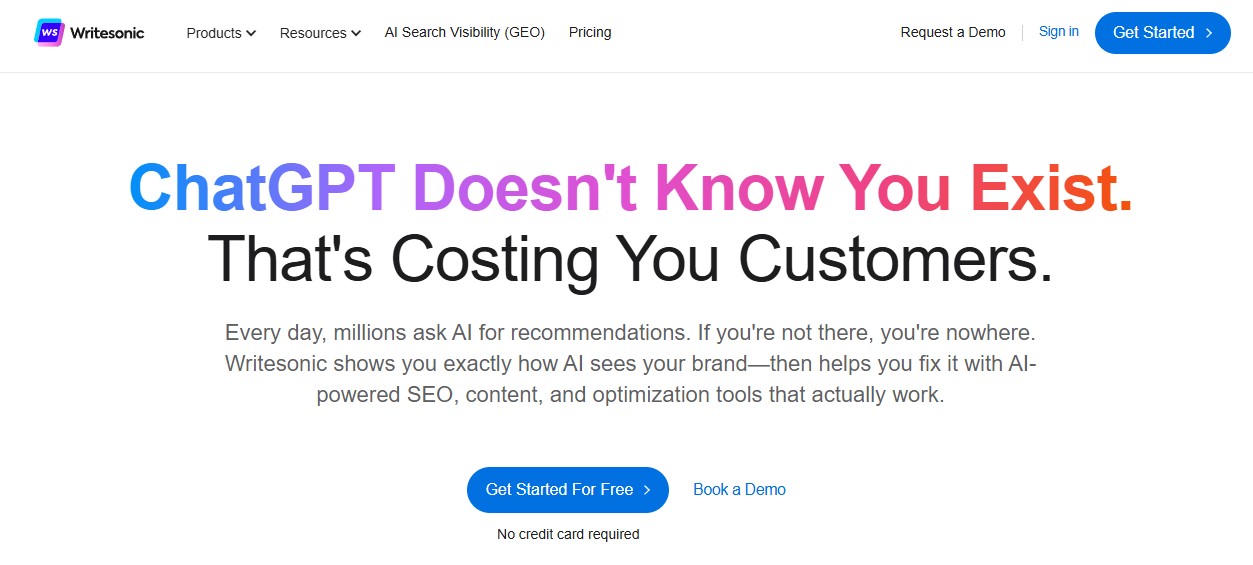
Task: Click the paragraph starting with Every day
Action: 630,363
